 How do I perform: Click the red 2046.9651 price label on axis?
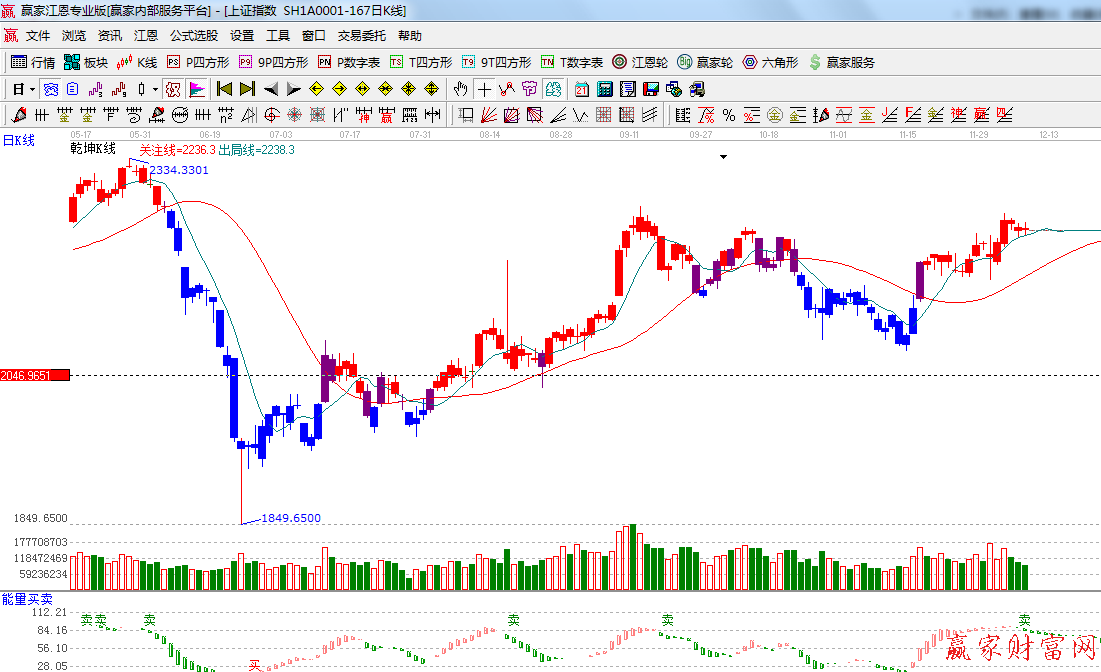[35, 375]
